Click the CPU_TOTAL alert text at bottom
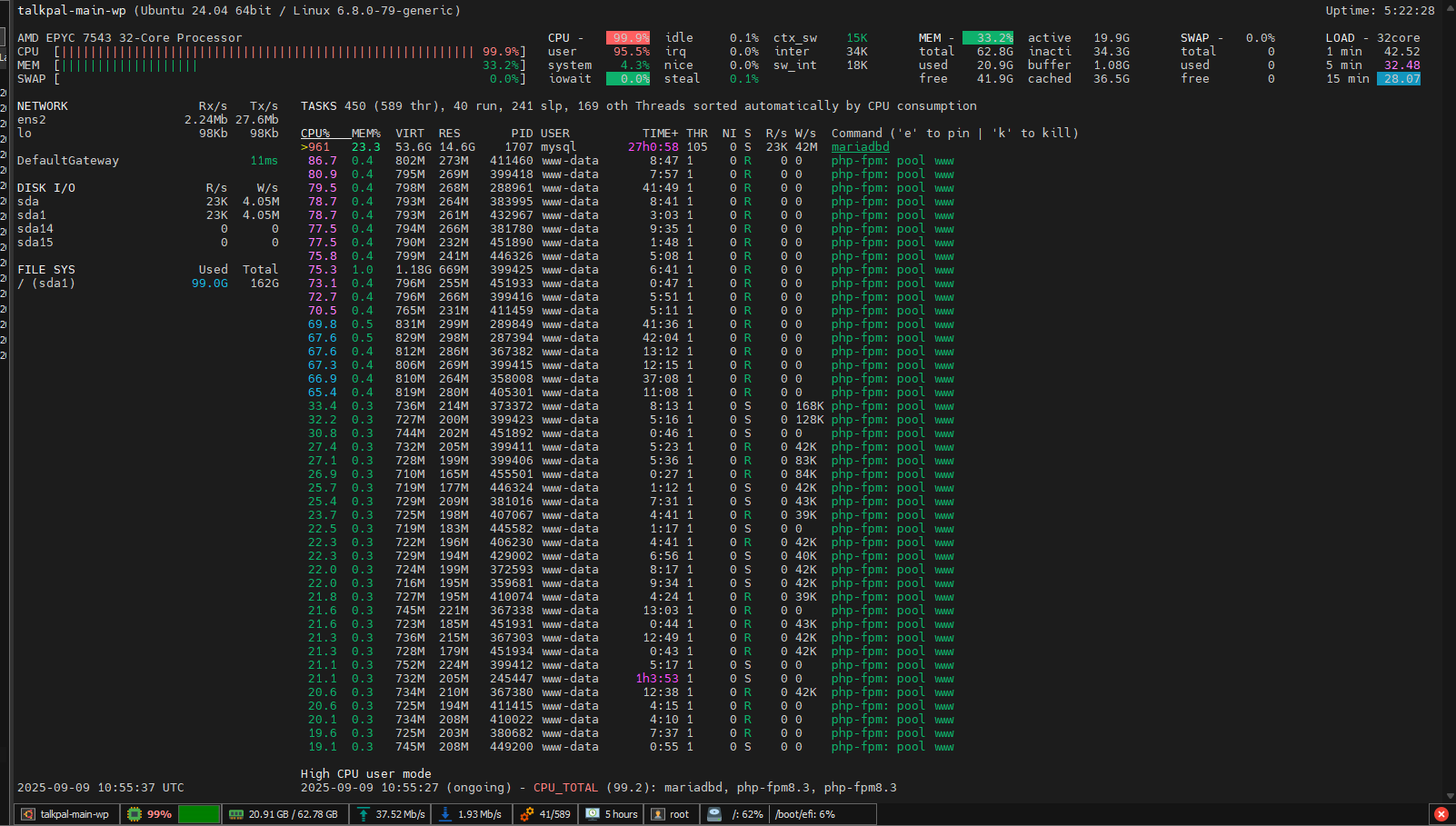Screen dimensions: 1456x826 (565, 788)
